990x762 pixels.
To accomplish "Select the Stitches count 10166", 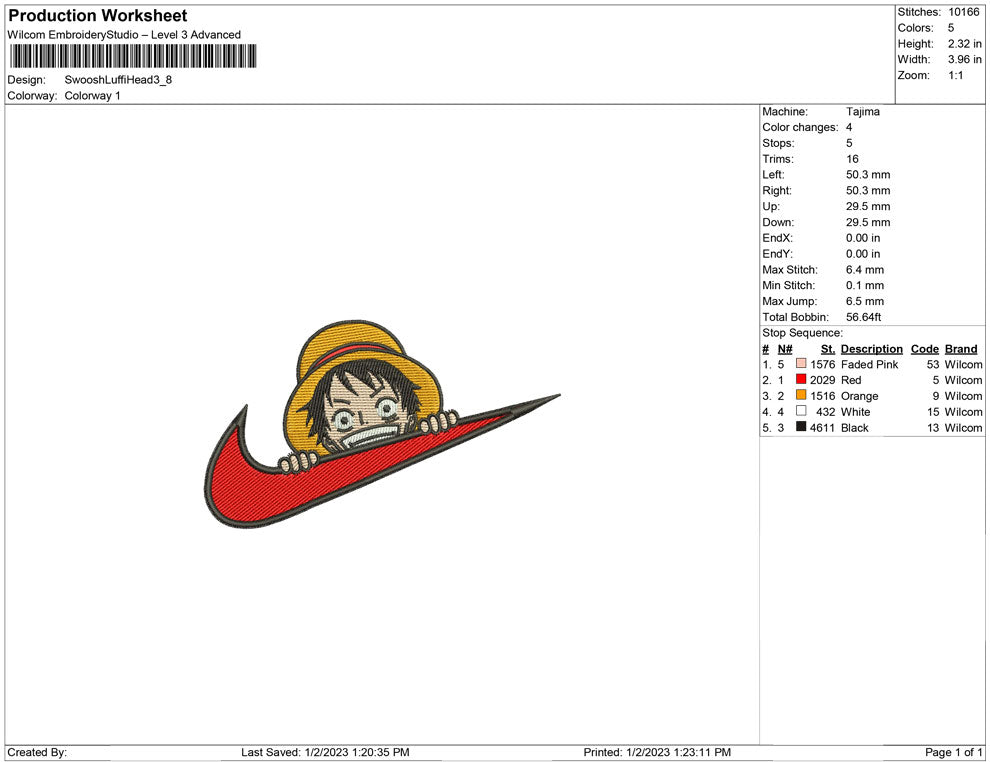I will (x=964, y=12).
